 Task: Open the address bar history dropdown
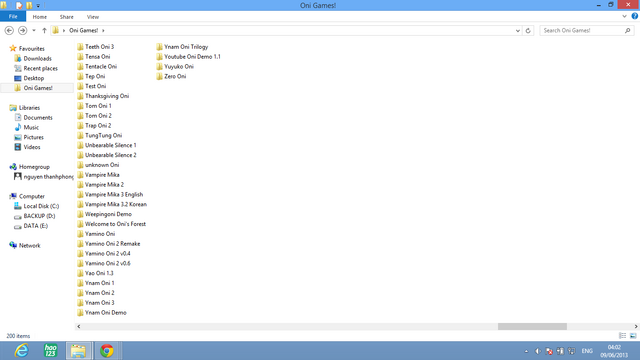(518, 30)
